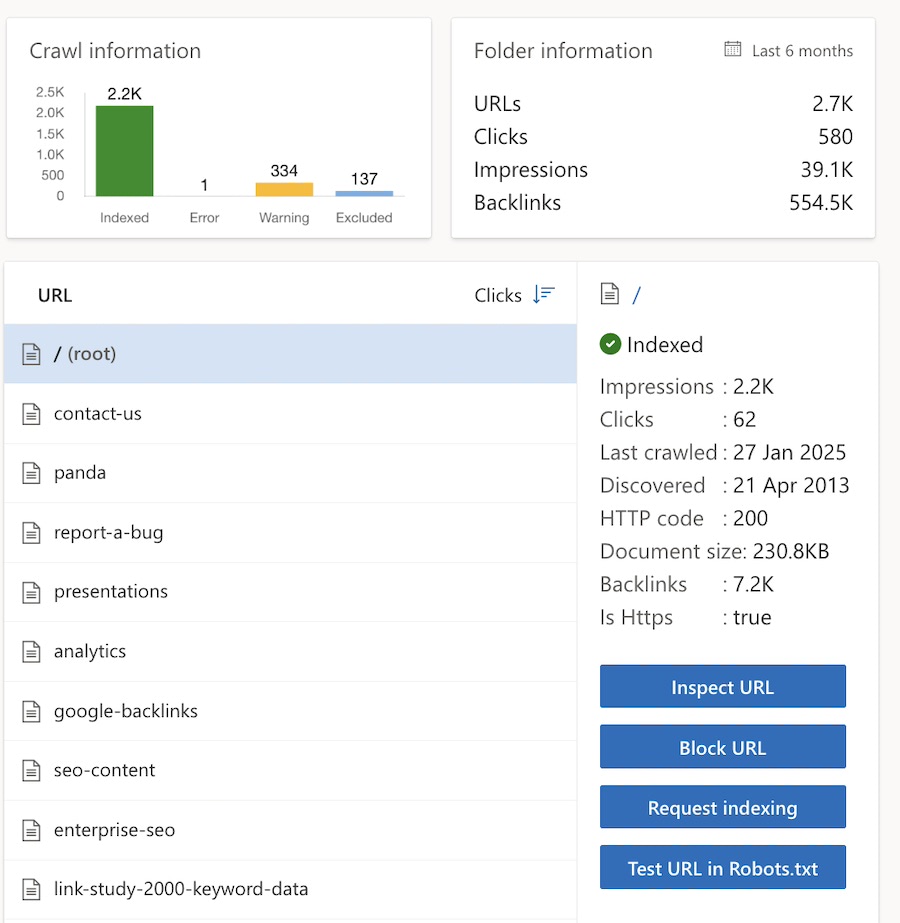
Task: Click the page icon next to contact-us
Action: [32, 413]
